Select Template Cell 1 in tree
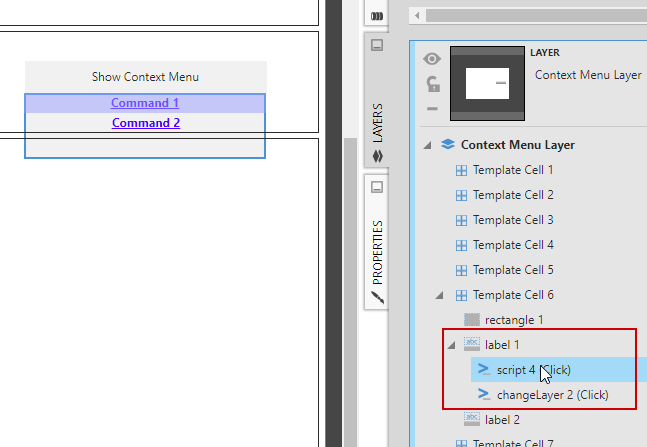This screenshot has height=447, width=647. pos(513,170)
